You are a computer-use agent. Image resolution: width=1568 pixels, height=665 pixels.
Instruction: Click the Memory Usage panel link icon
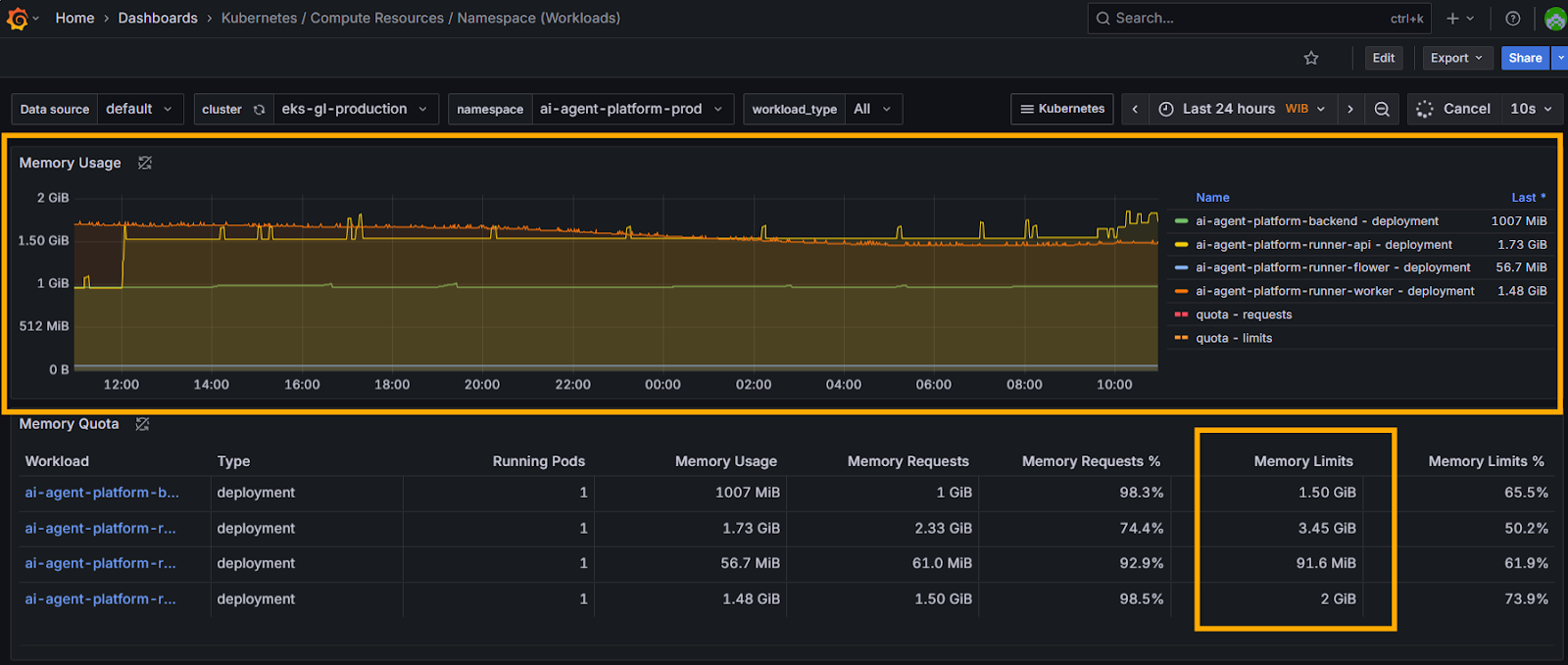[x=145, y=163]
